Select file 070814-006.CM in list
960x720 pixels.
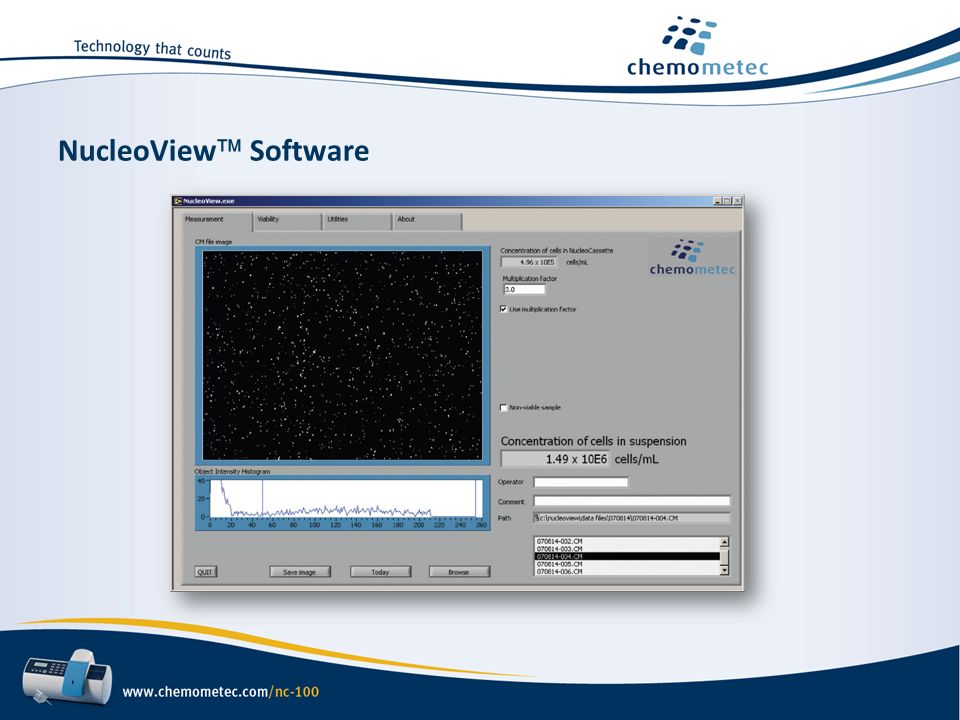point(627,571)
